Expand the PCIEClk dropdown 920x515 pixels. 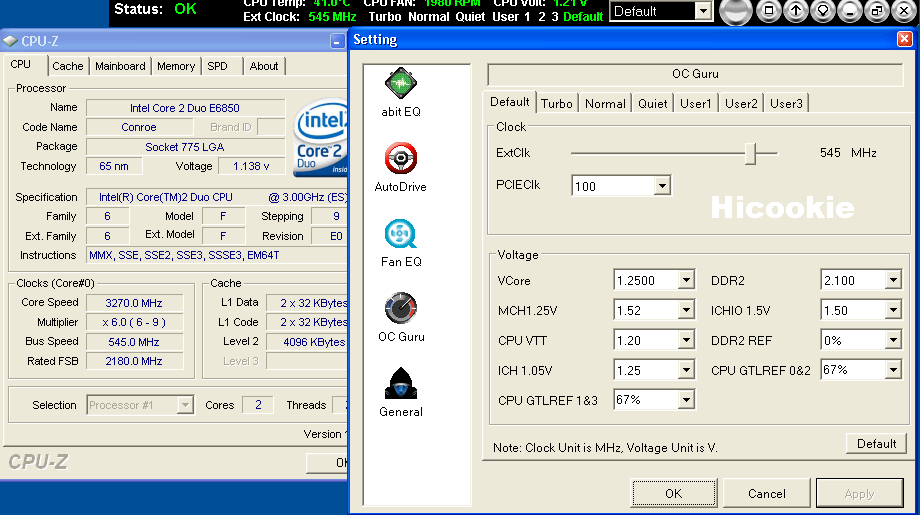click(662, 186)
